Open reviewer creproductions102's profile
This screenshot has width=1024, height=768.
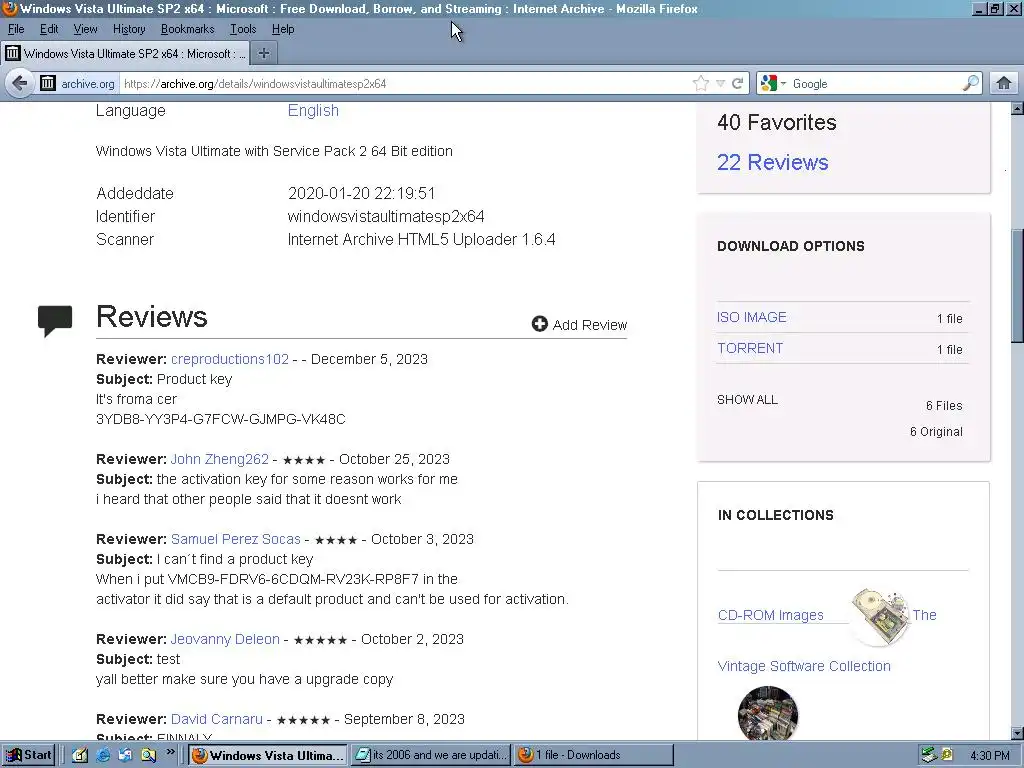tap(230, 359)
